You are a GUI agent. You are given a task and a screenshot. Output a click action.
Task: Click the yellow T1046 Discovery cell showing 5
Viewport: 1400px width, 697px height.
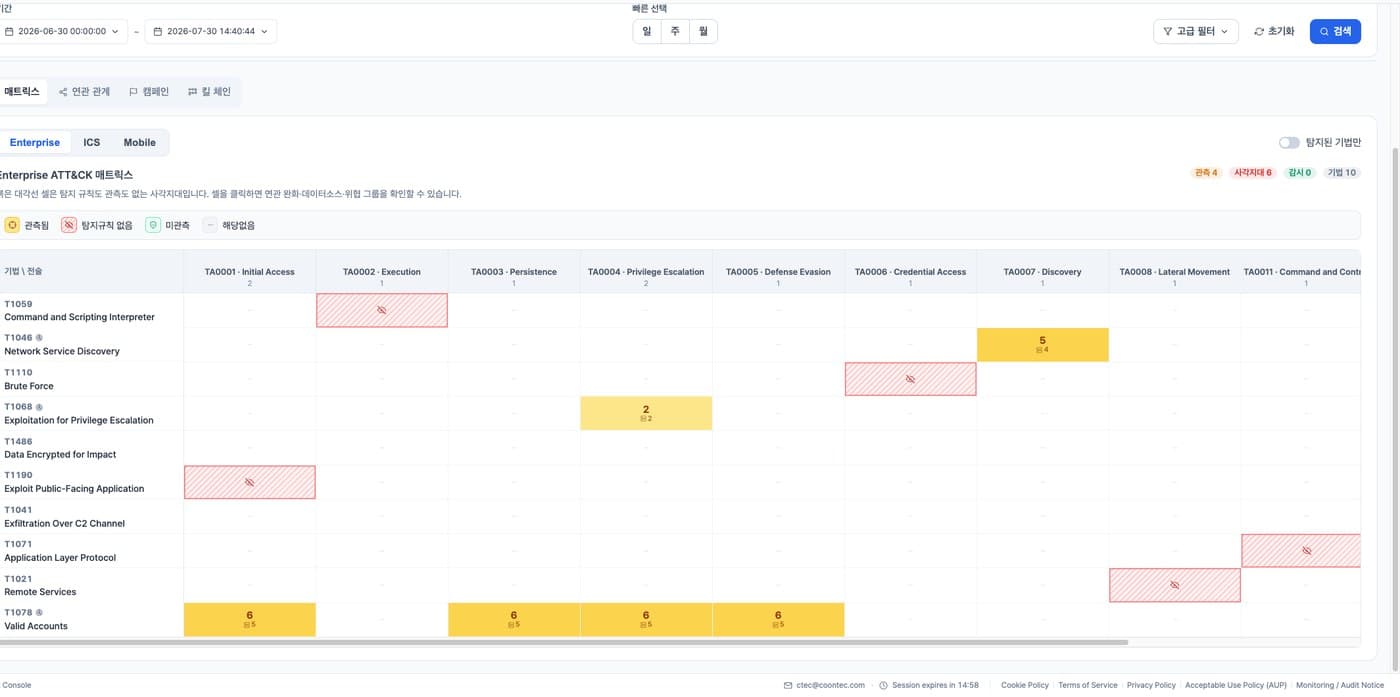[1042, 345]
